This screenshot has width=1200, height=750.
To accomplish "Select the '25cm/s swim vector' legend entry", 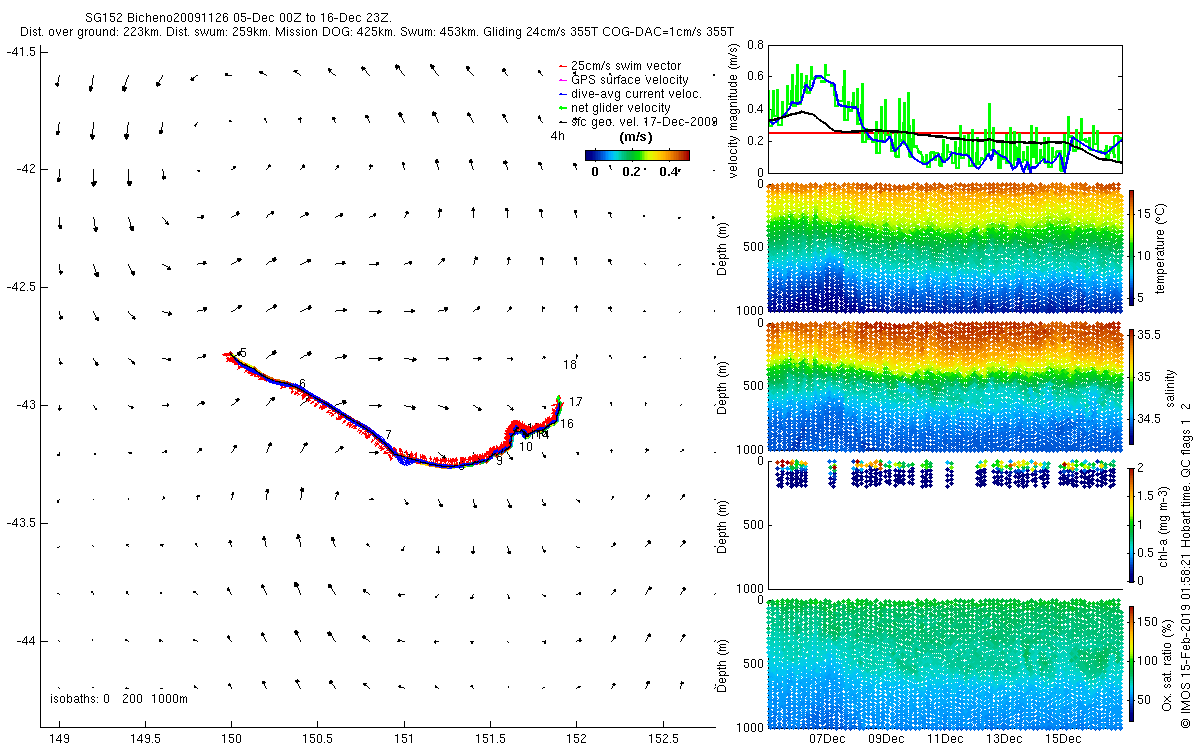I will point(626,66).
